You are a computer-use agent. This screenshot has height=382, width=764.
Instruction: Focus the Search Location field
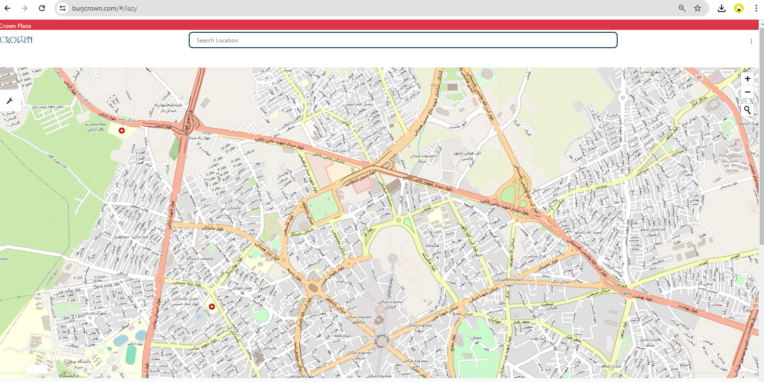click(403, 40)
